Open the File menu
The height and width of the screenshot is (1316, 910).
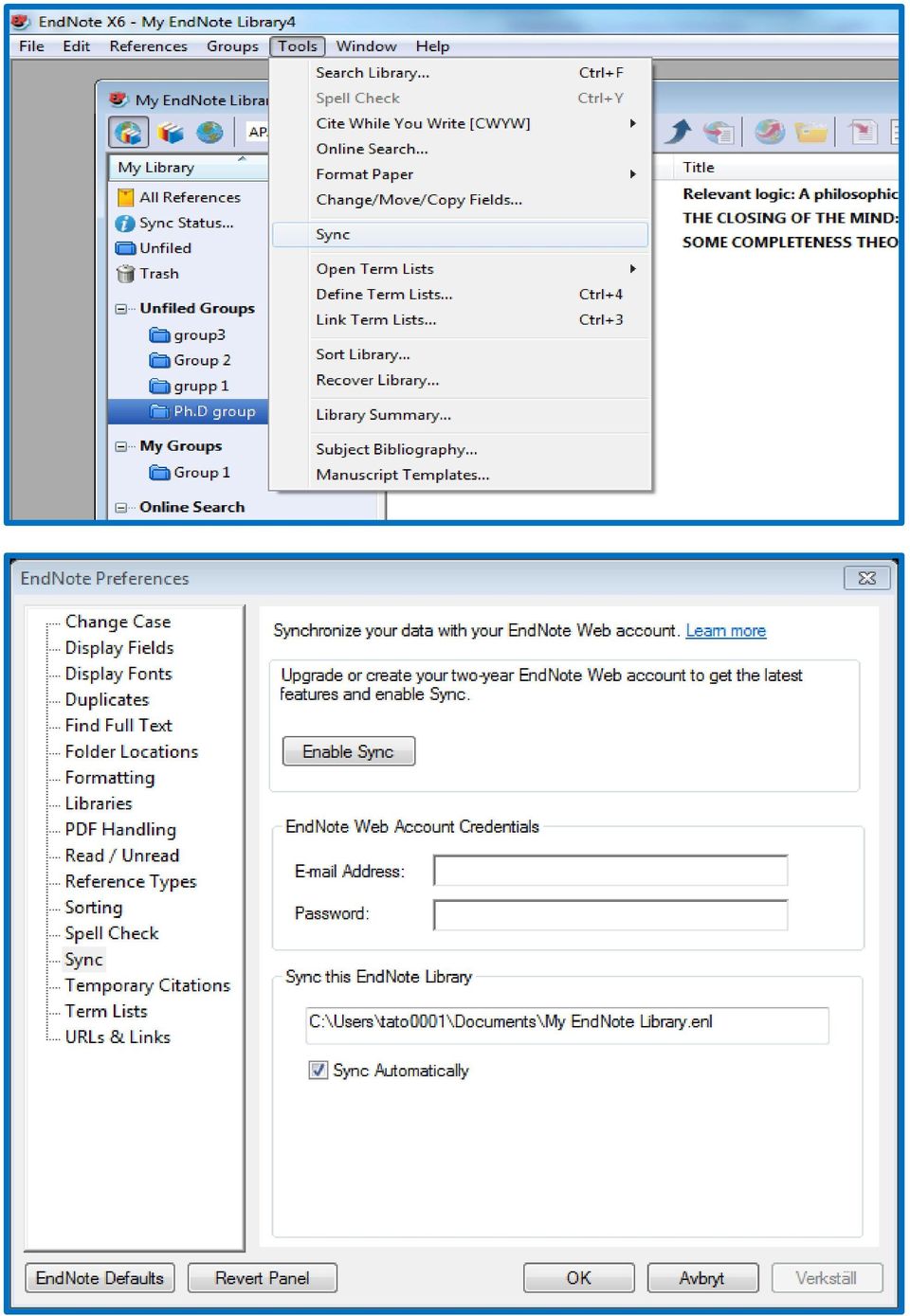[x=31, y=46]
